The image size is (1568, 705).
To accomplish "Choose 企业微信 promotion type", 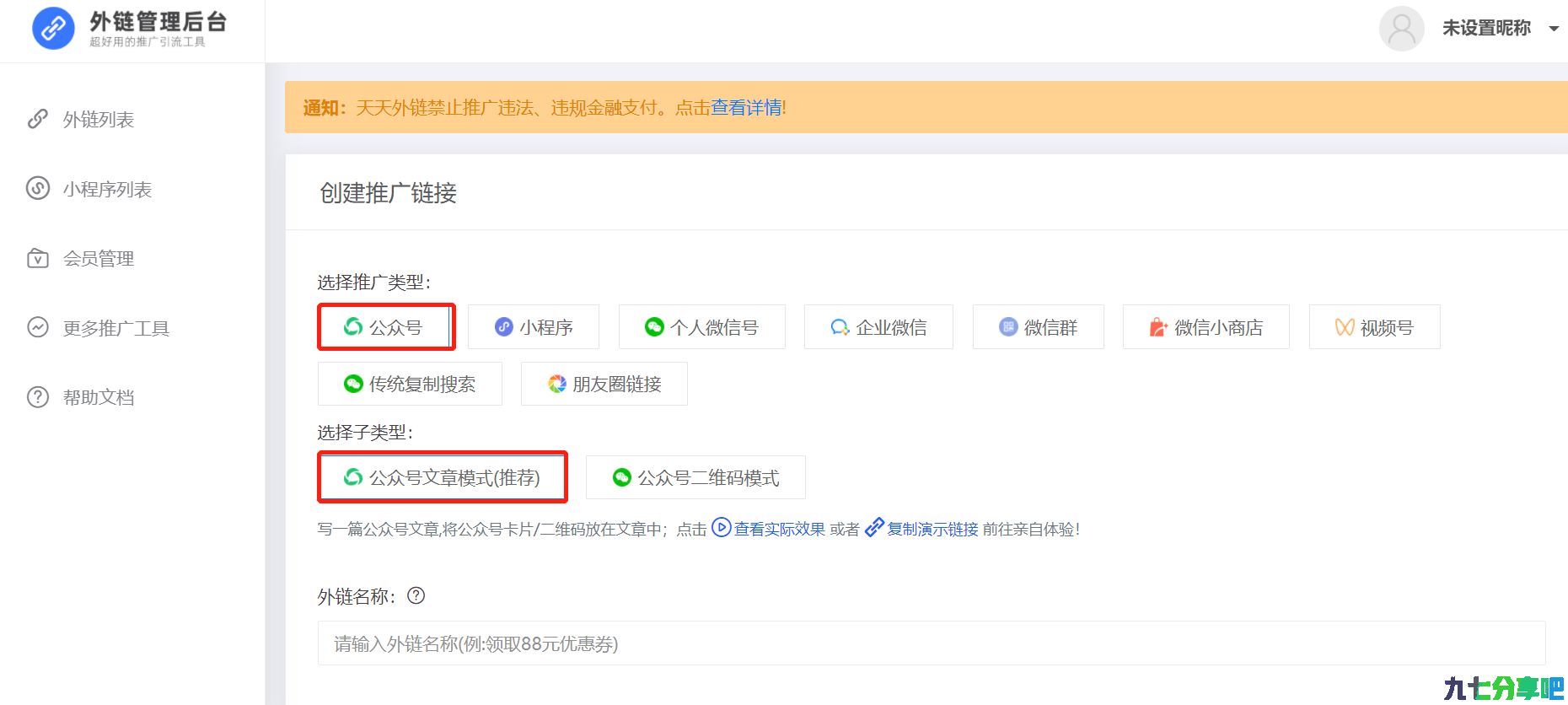I will (878, 326).
